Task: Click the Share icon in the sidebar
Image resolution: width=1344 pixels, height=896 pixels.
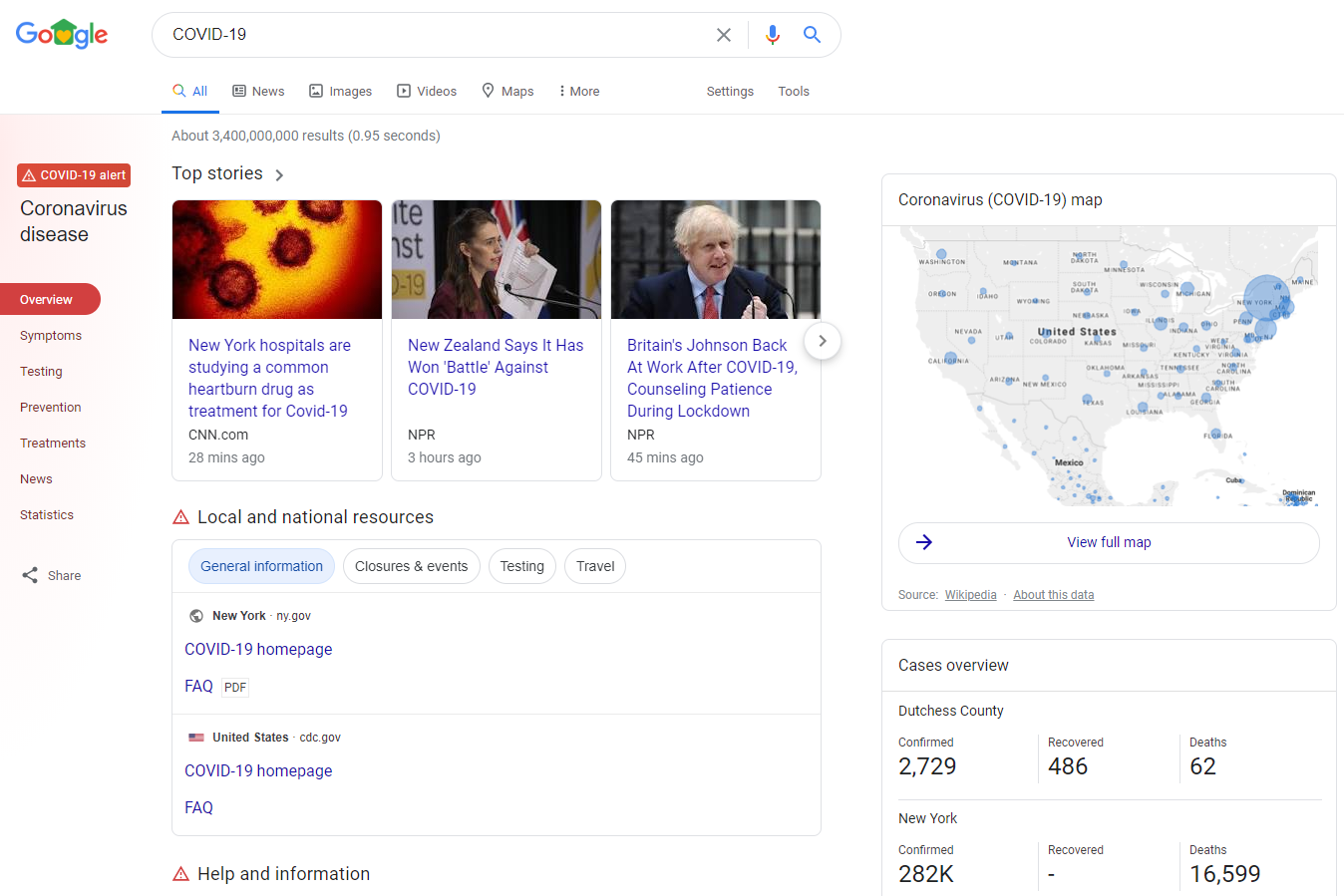Action: tap(30, 575)
